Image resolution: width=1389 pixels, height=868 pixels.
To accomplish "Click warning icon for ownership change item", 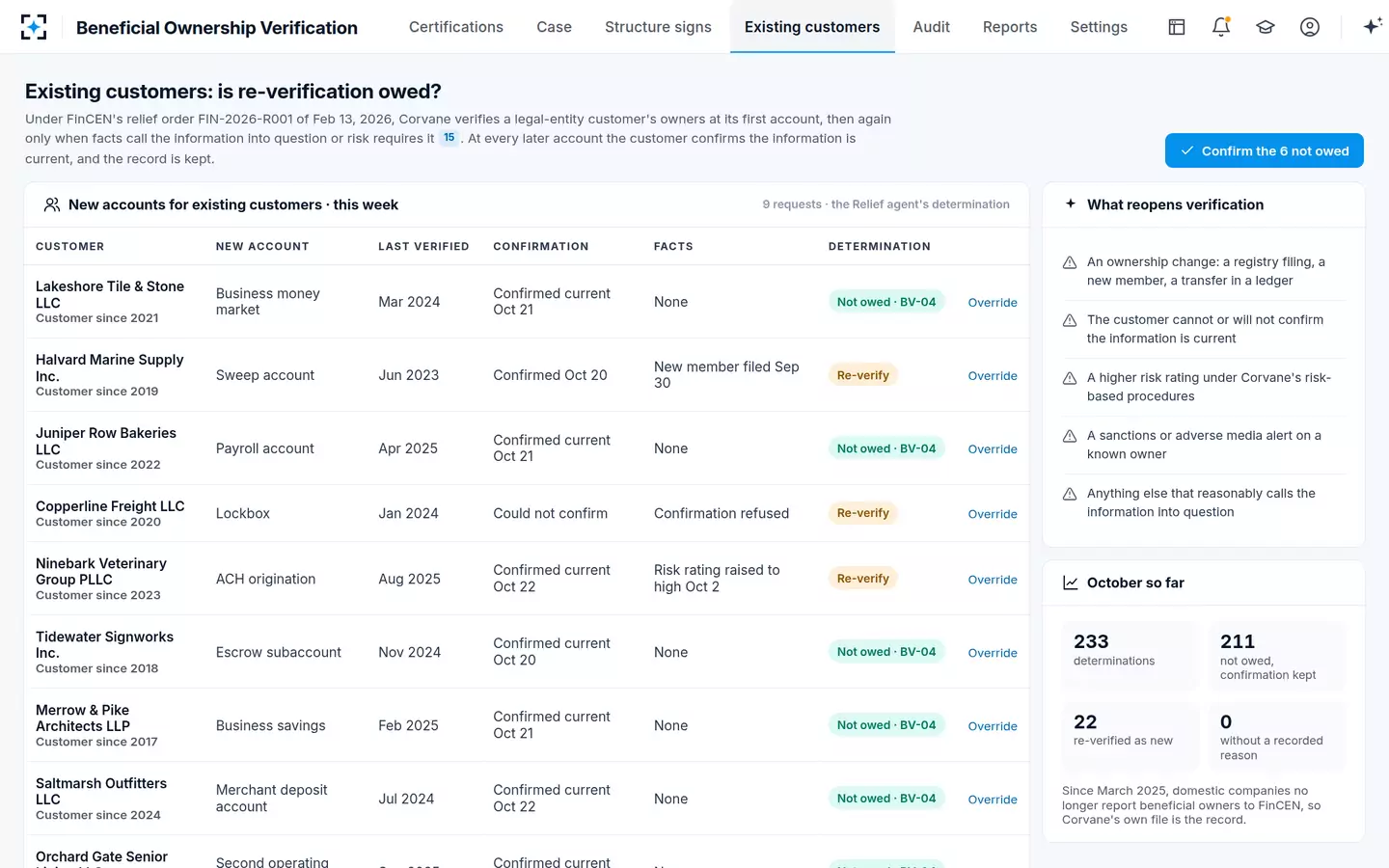I will (x=1070, y=262).
